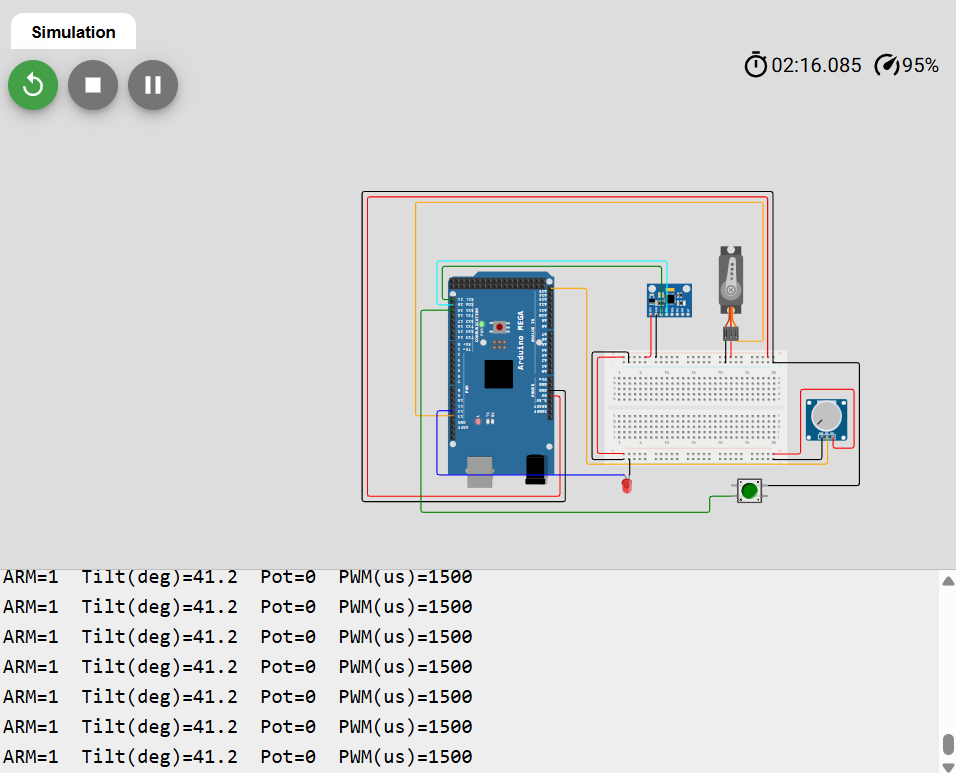The height and width of the screenshot is (773, 956).
Task: Pause the simulation
Action: pyautogui.click(x=153, y=85)
